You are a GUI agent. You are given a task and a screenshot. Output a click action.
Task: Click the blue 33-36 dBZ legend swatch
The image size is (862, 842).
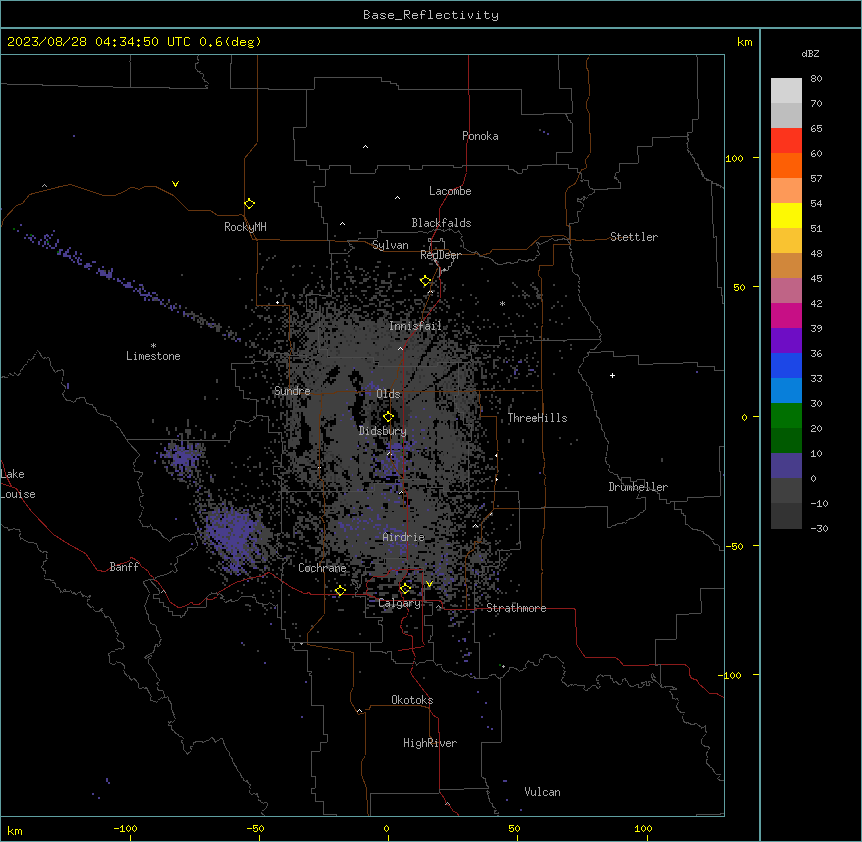click(786, 365)
